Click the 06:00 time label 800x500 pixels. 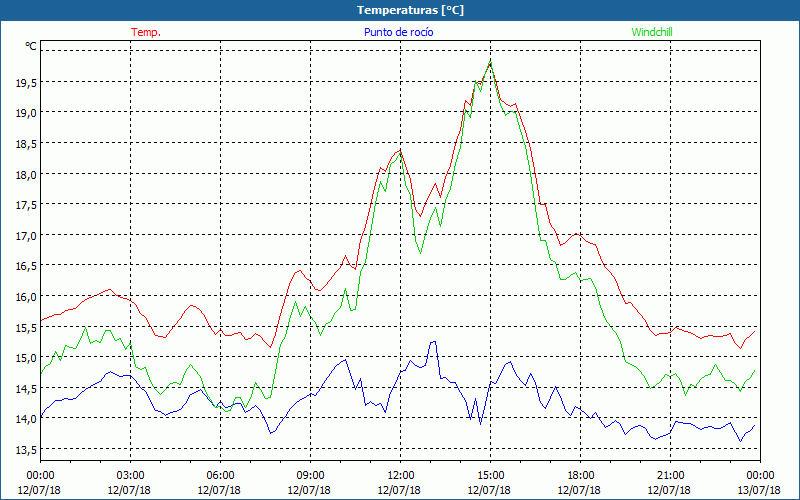point(220,476)
